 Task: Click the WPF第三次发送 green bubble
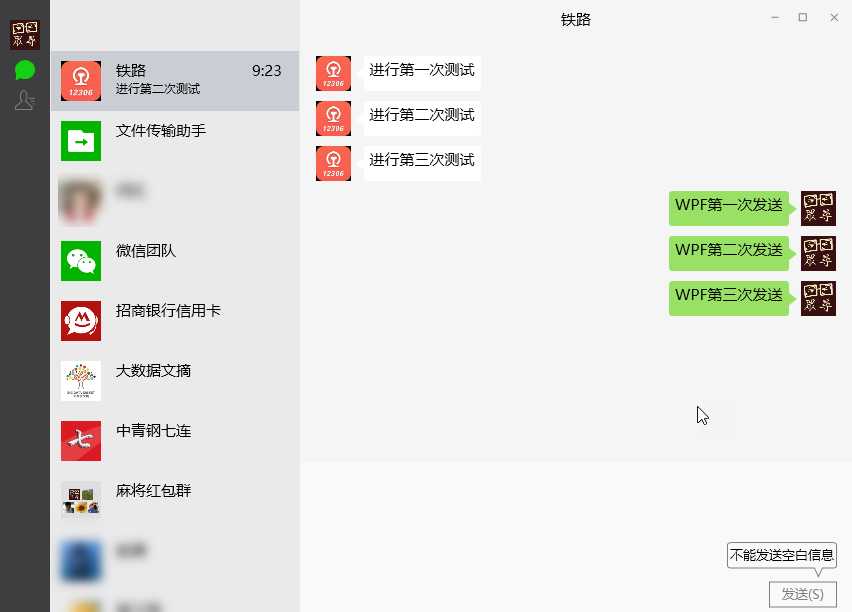point(729,297)
